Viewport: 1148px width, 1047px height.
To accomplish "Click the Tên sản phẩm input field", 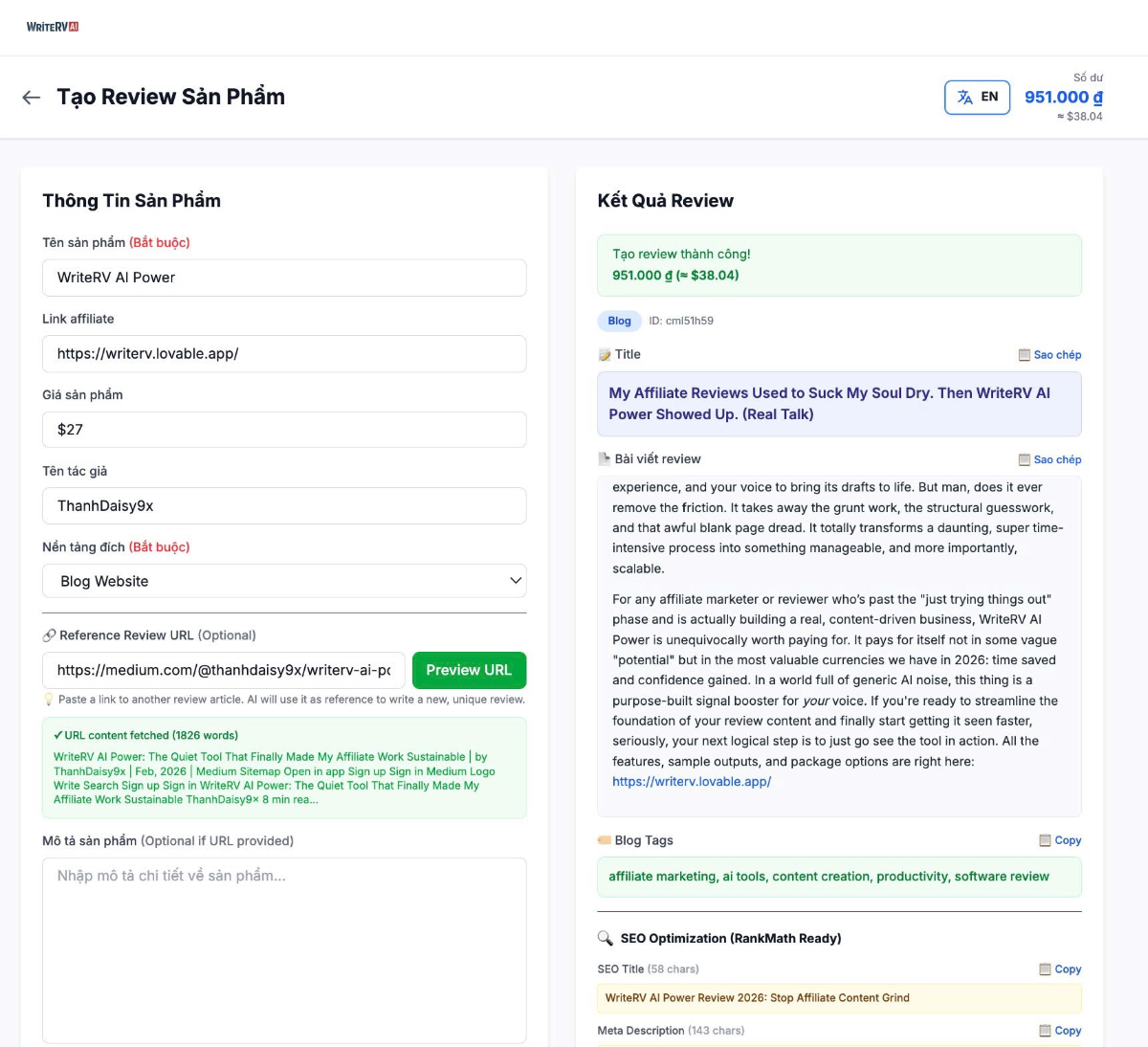I will (284, 278).
